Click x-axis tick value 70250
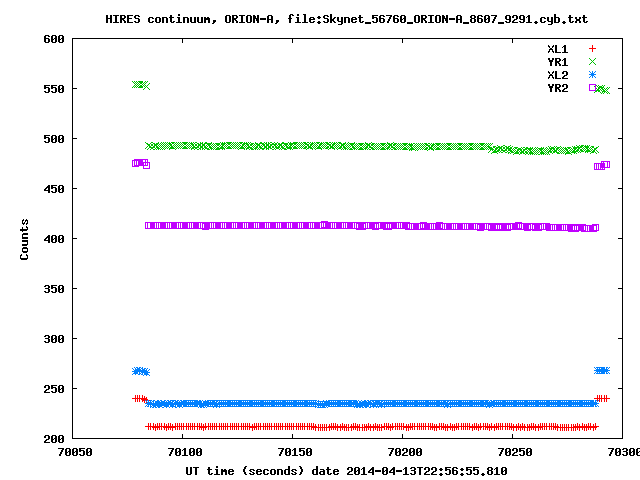The width and height of the screenshot is (640, 480). pyautogui.click(x=515, y=452)
